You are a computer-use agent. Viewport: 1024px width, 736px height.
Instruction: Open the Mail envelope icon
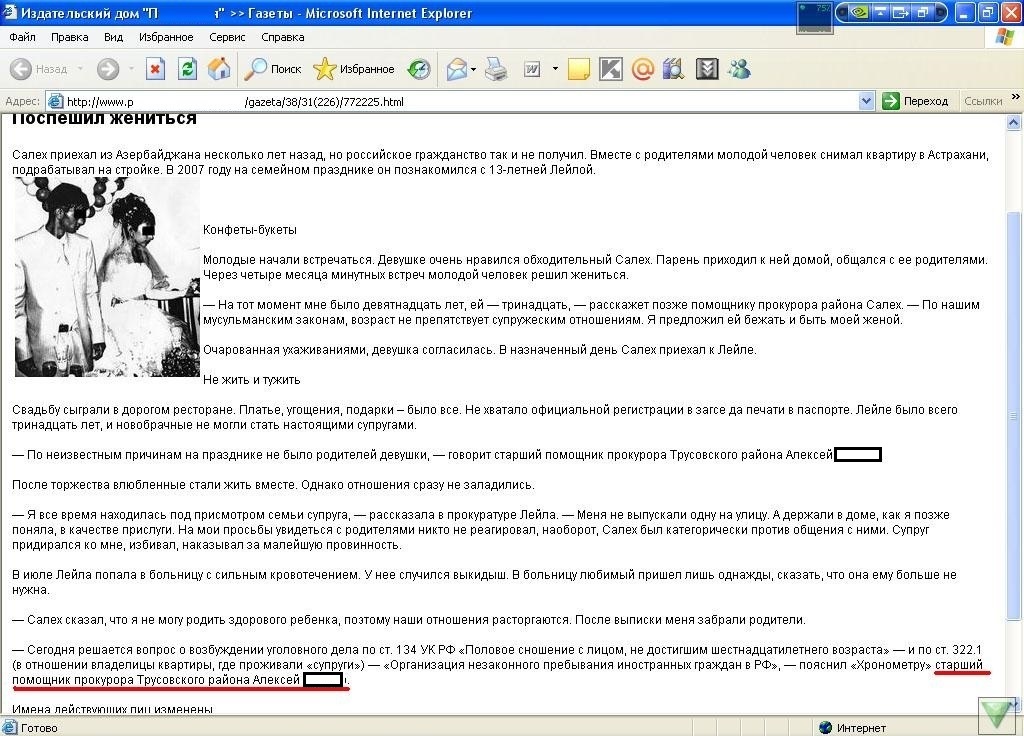point(457,69)
